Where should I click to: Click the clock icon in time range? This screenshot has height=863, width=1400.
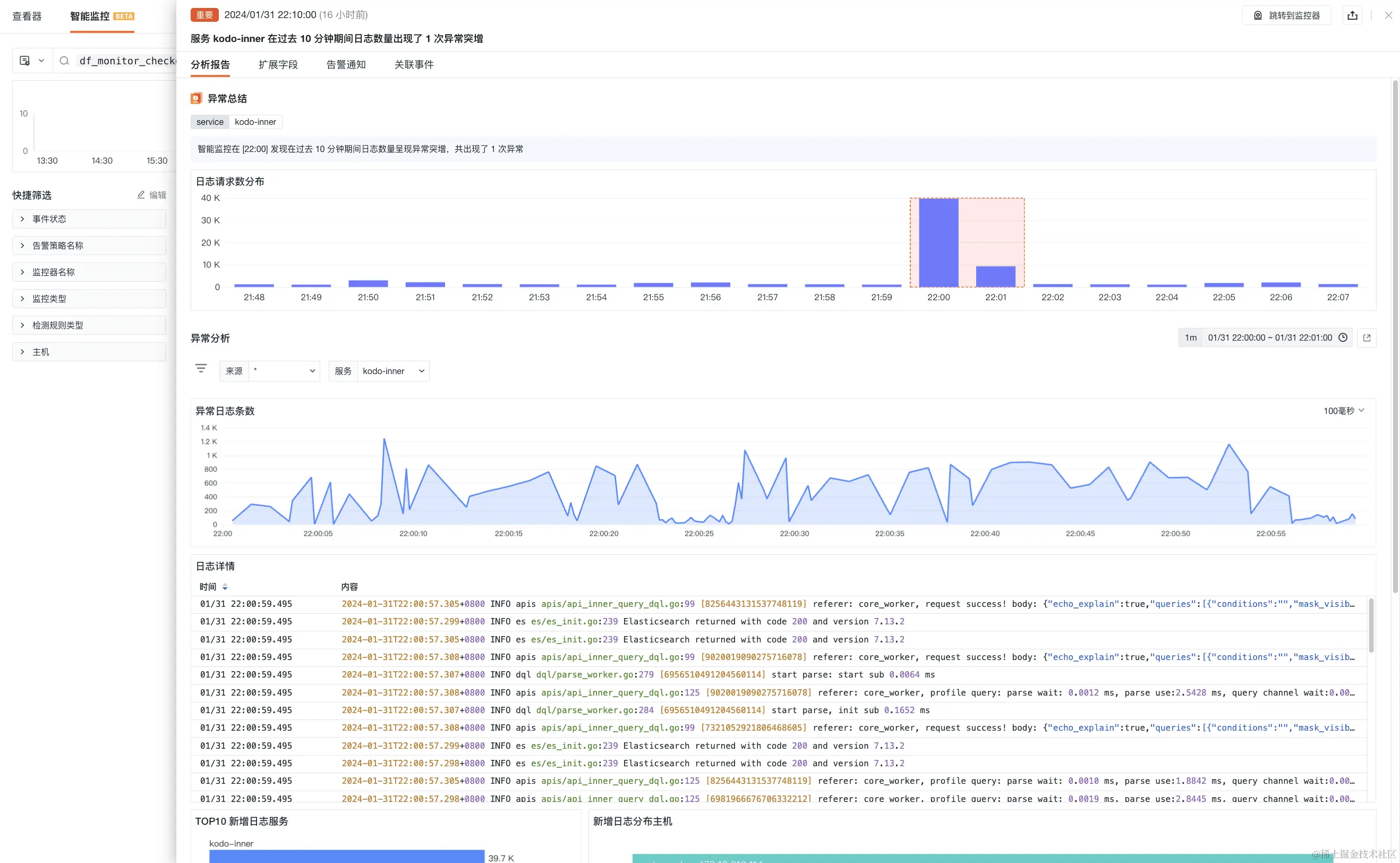coord(1343,338)
